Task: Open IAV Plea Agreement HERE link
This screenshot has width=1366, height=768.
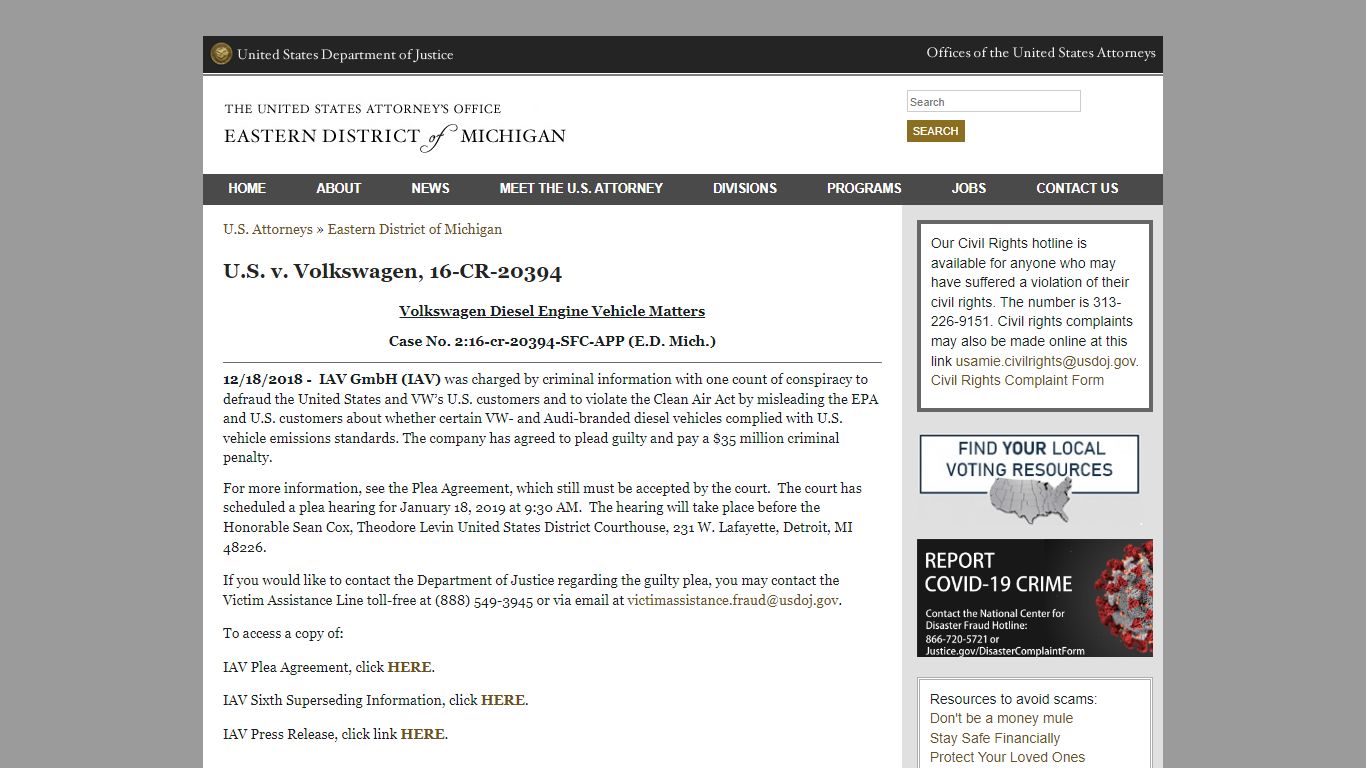Action: (x=409, y=667)
